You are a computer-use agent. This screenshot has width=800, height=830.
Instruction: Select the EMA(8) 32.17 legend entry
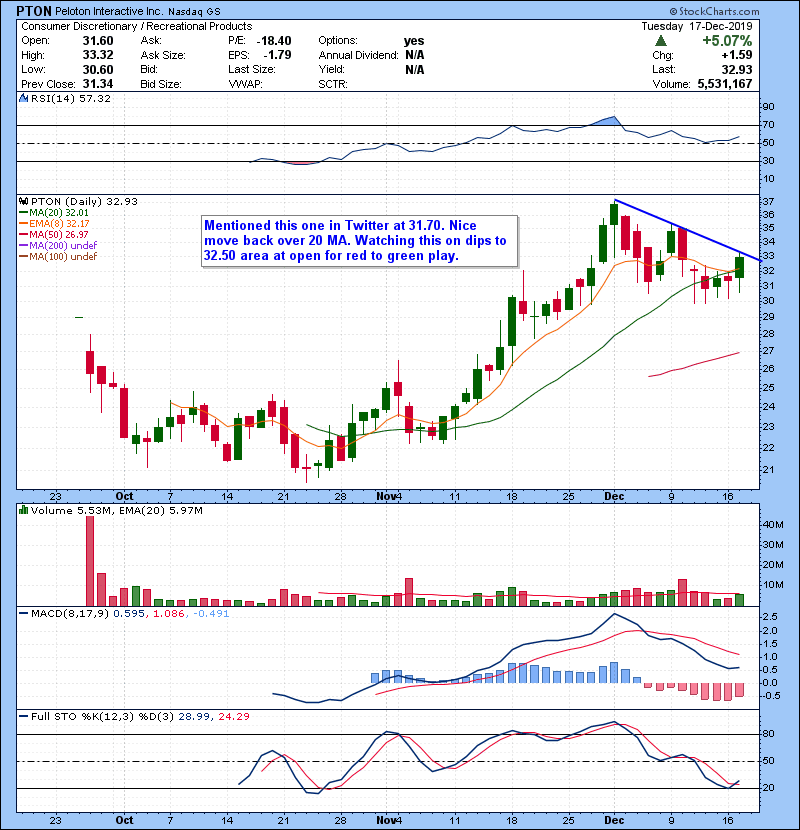[54, 223]
